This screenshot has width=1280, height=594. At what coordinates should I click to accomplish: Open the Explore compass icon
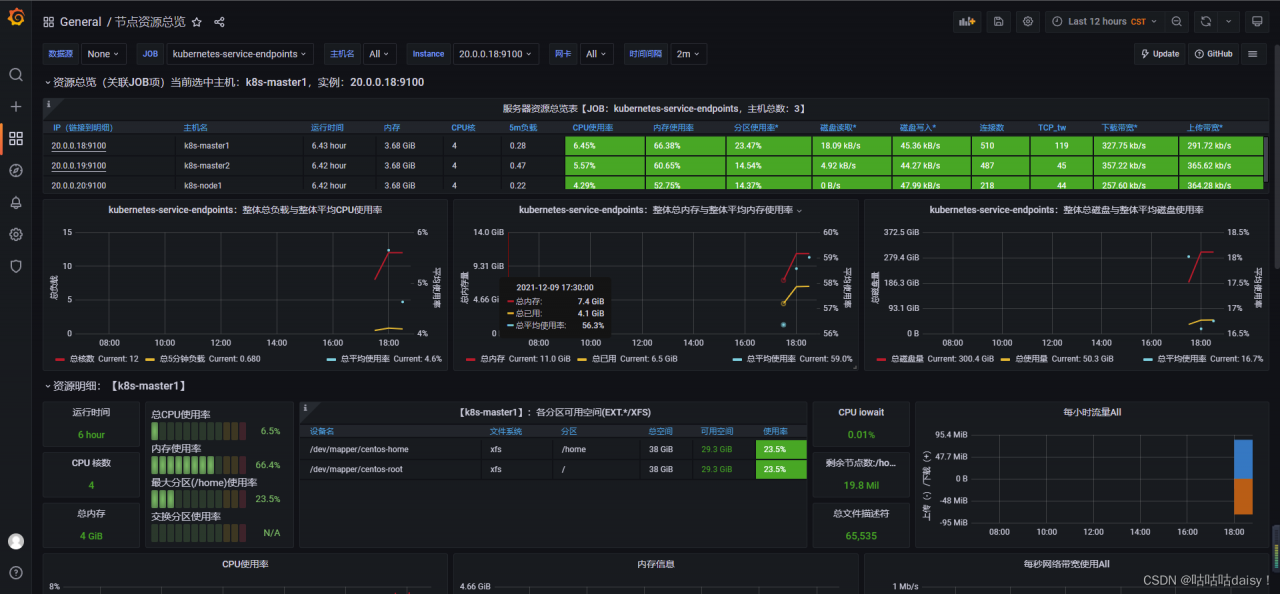click(x=16, y=170)
